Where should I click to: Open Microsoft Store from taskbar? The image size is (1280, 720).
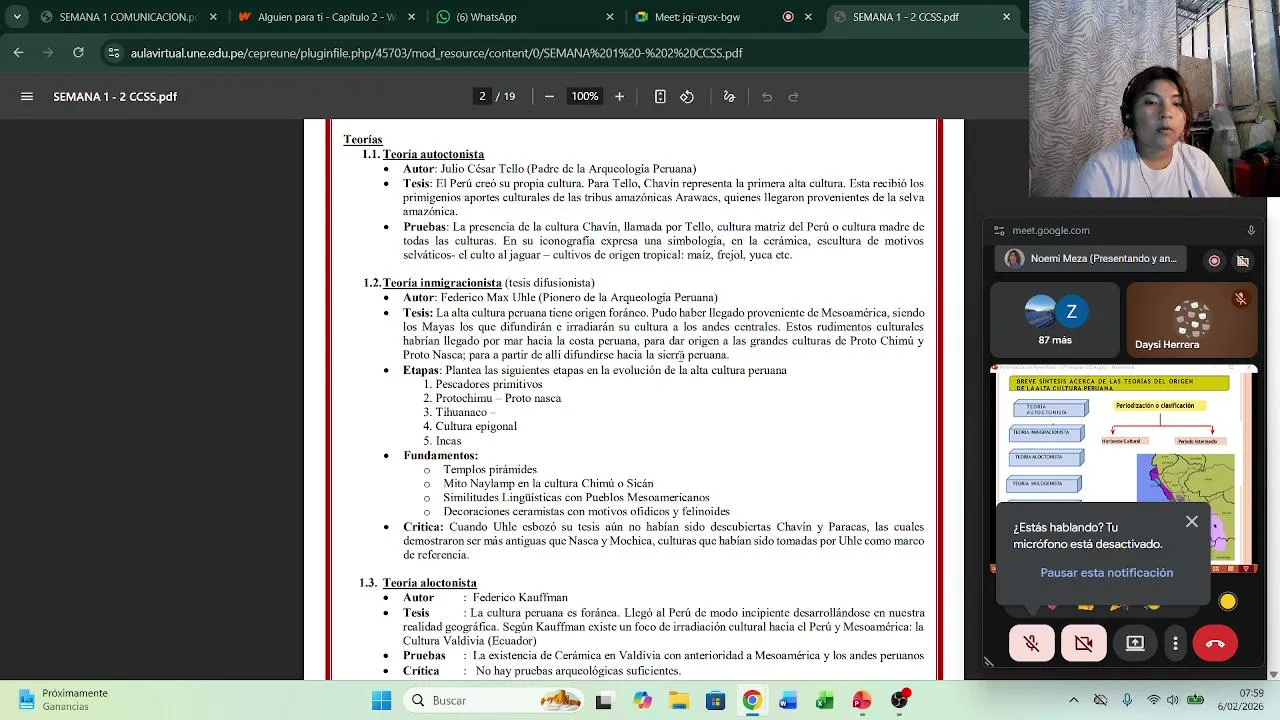[715, 701]
